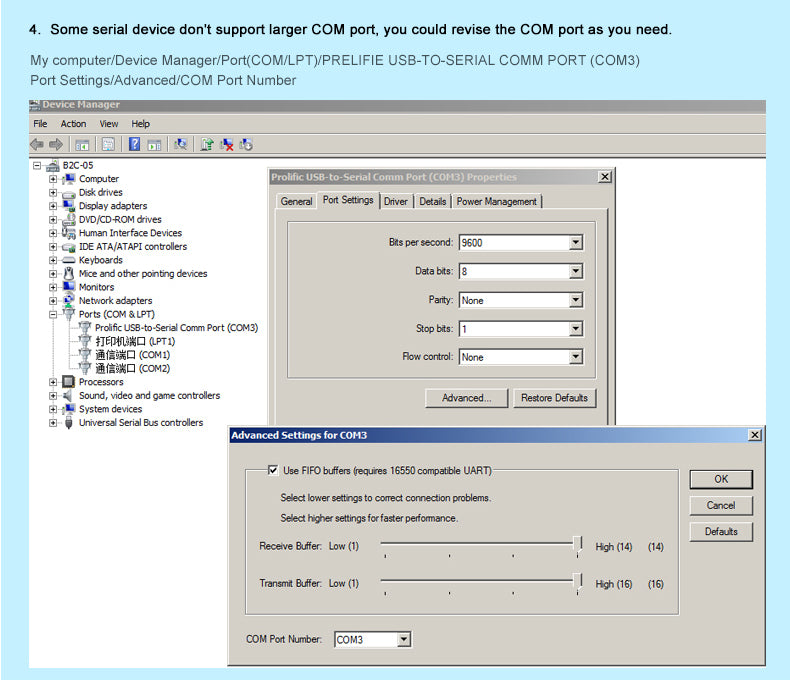Image resolution: width=790 pixels, height=680 pixels.
Task: Click the Back arrow in the toolbar
Action: click(37, 144)
